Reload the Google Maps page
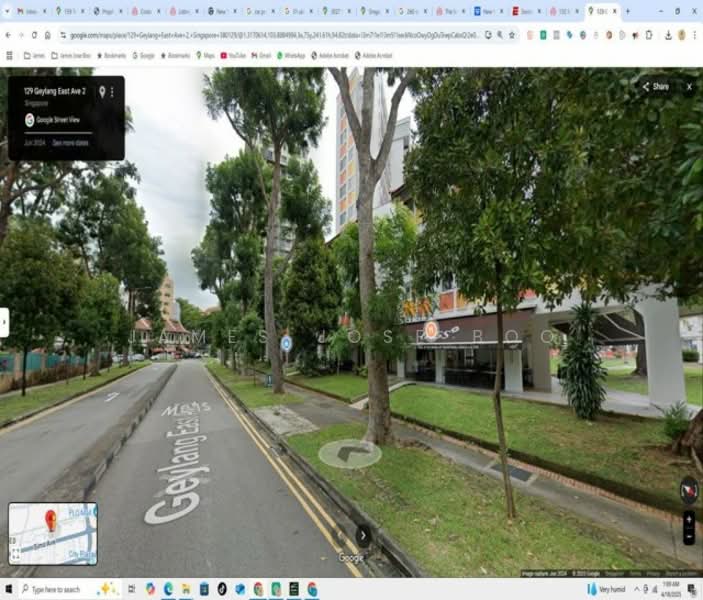Viewport: 703px width, 600px height. click(34, 35)
